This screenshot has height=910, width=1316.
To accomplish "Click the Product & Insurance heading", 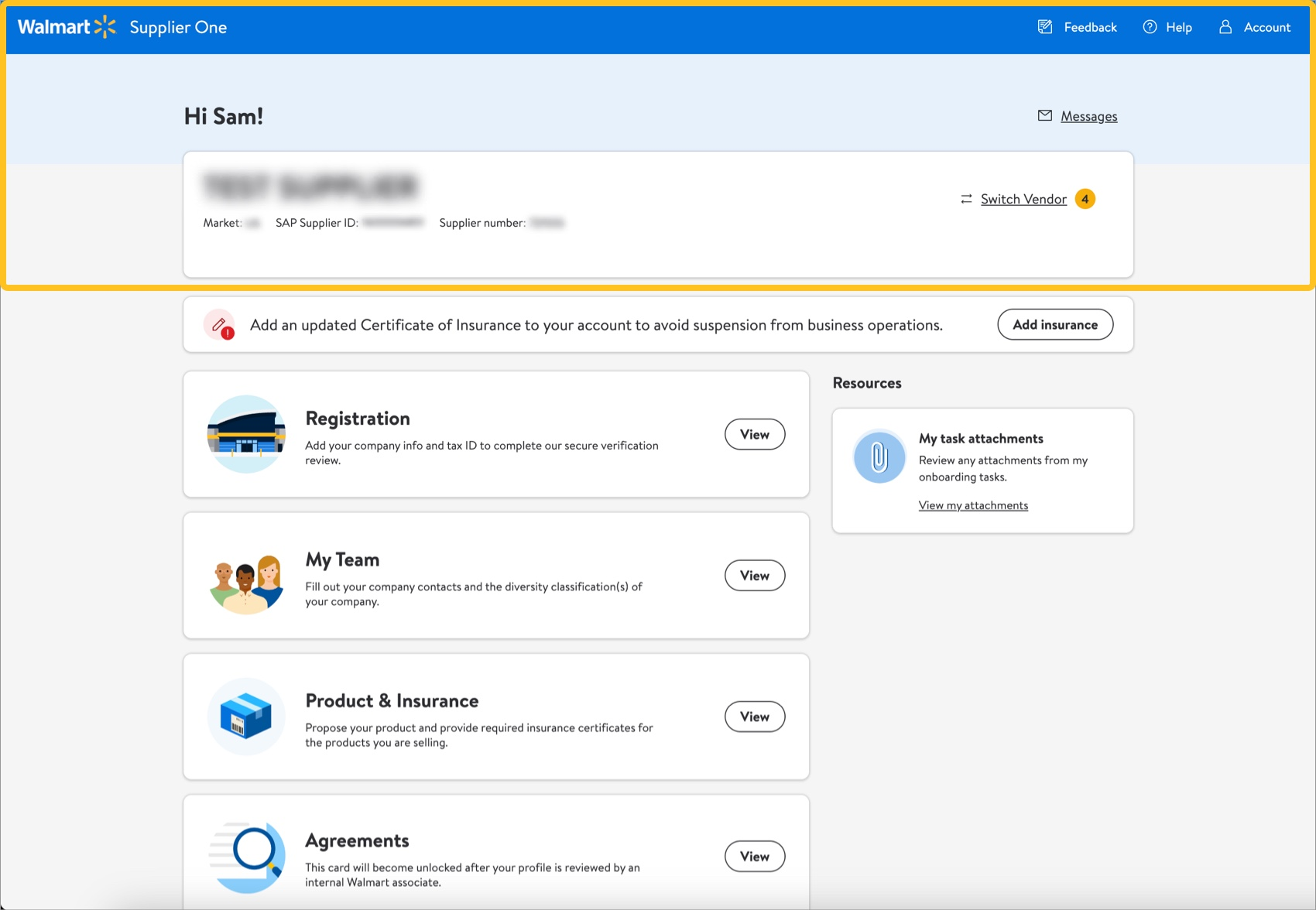I will [392, 700].
